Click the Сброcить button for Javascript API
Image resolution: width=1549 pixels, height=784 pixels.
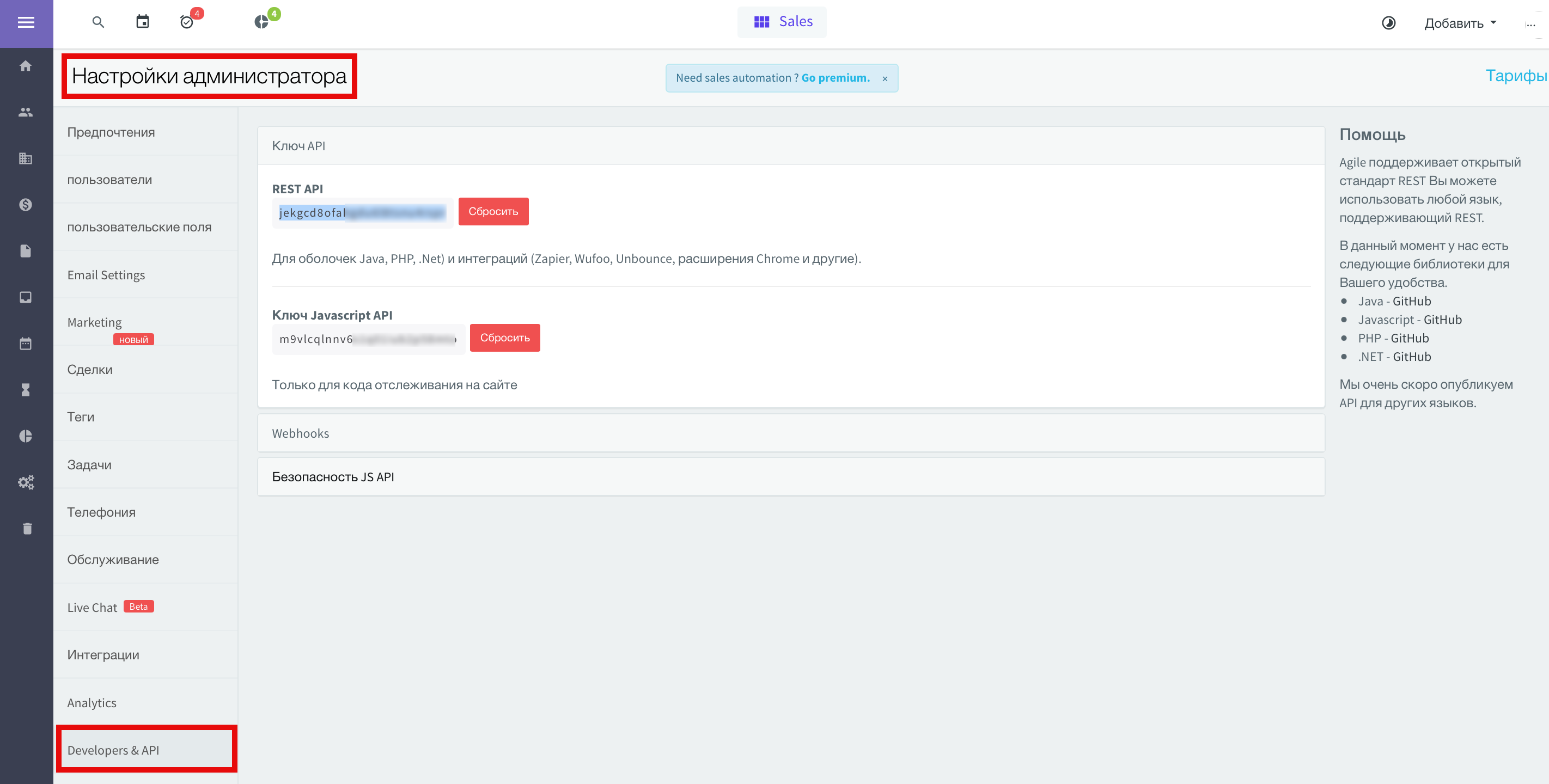point(504,336)
